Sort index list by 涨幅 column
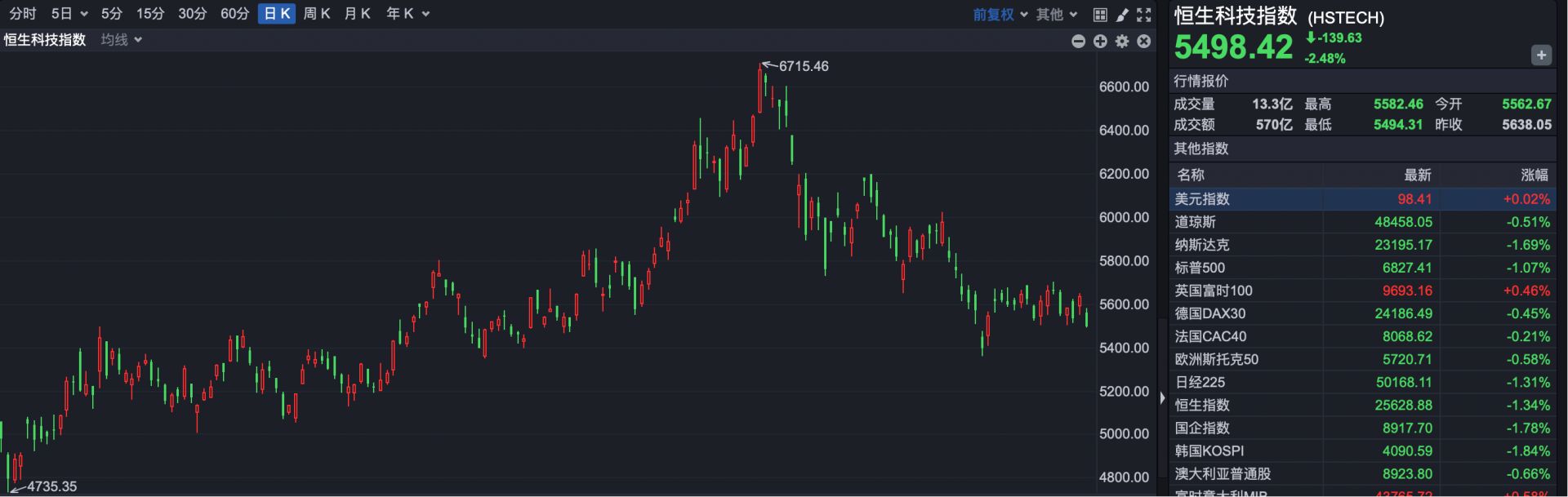The image size is (1568, 497). click(1534, 175)
